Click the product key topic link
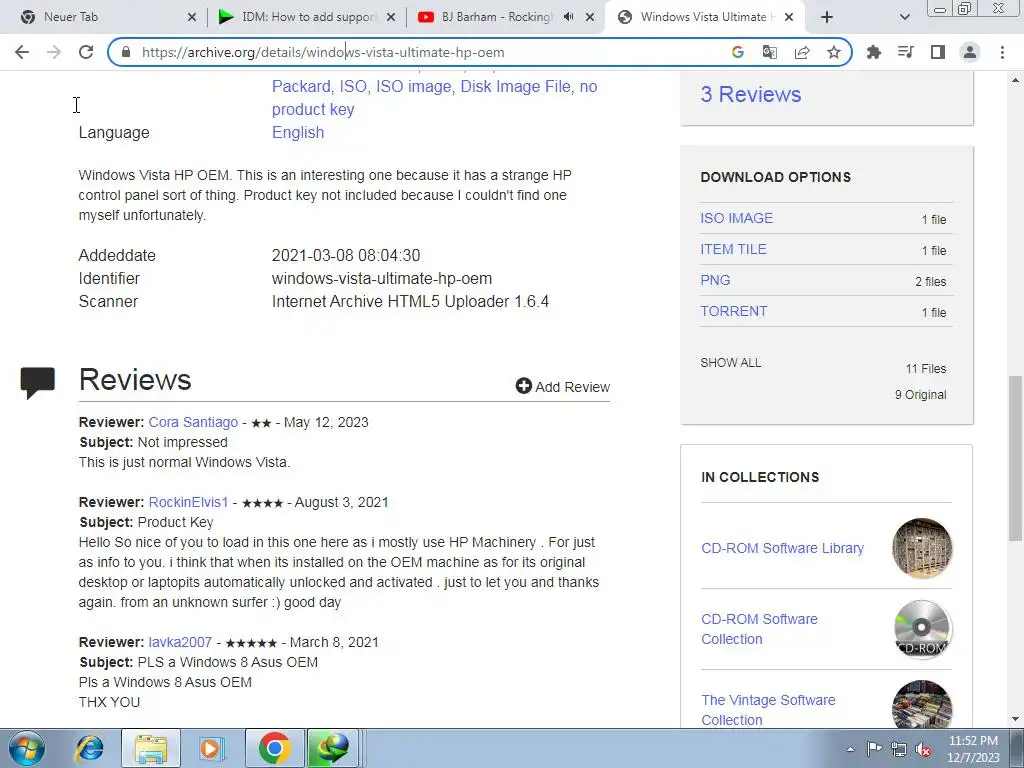Image resolution: width=1024 pixels, height=768 pixels. pyautogui.click(x=313, y=109)
